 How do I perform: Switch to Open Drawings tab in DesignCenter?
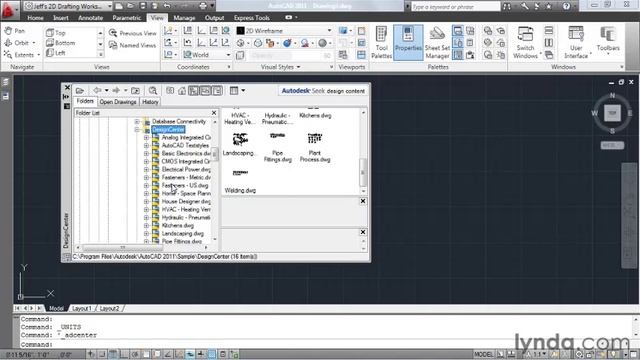(118, 102)
